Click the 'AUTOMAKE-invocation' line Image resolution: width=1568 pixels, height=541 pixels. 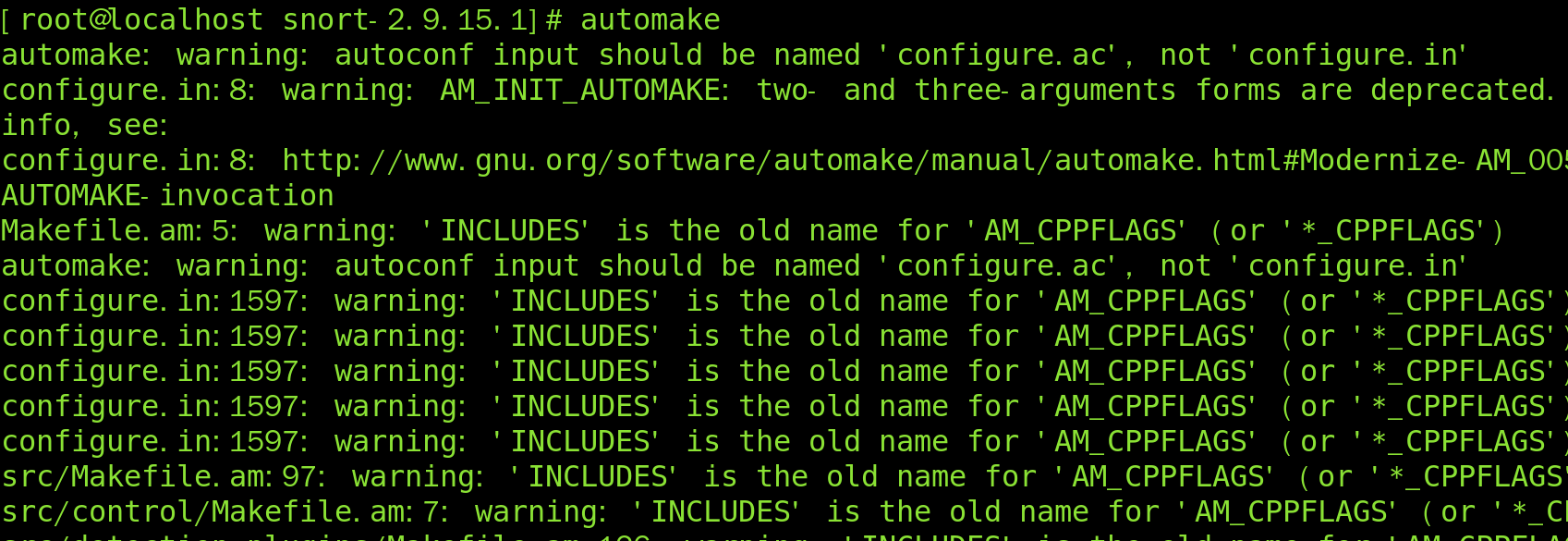click(167, 195)
